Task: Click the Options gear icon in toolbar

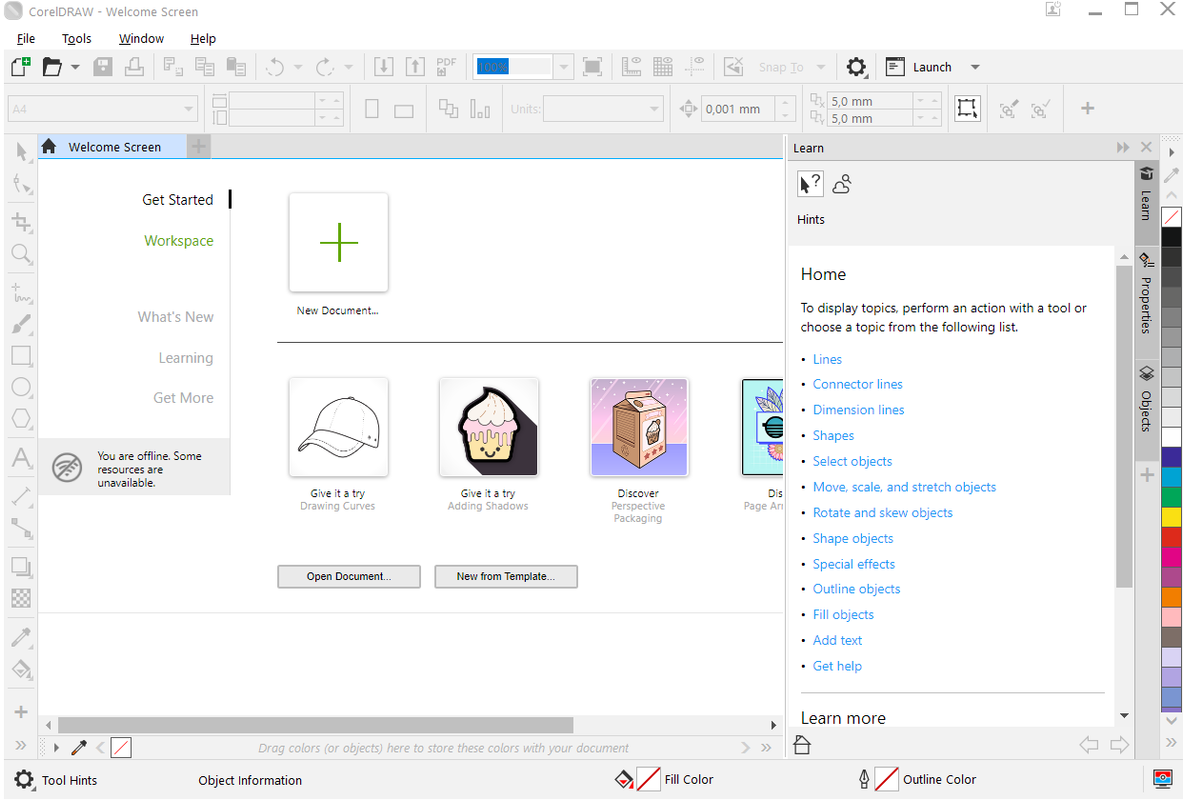Action: click(856, 66)
